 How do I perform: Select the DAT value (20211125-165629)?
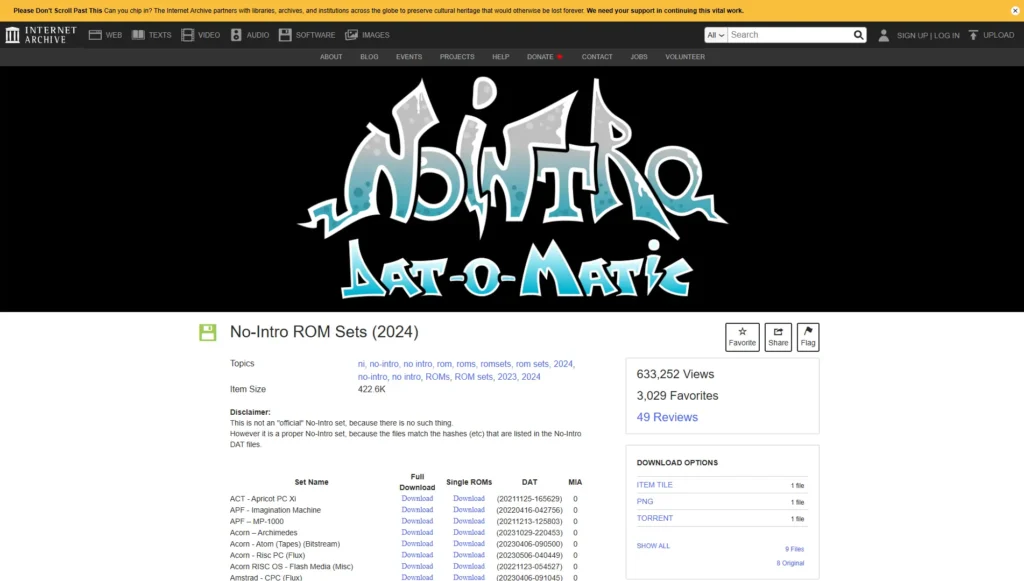[x=529, y=499]
